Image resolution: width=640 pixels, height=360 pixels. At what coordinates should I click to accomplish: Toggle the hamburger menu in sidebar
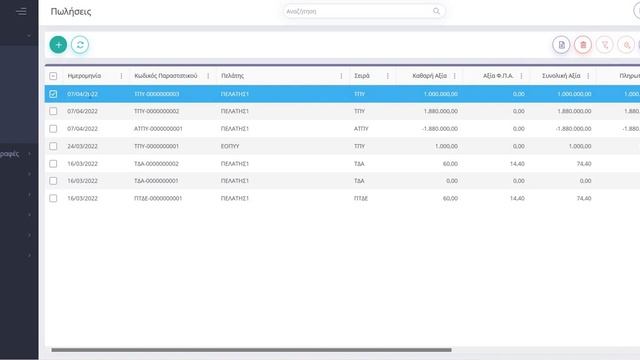pos(21,11)
